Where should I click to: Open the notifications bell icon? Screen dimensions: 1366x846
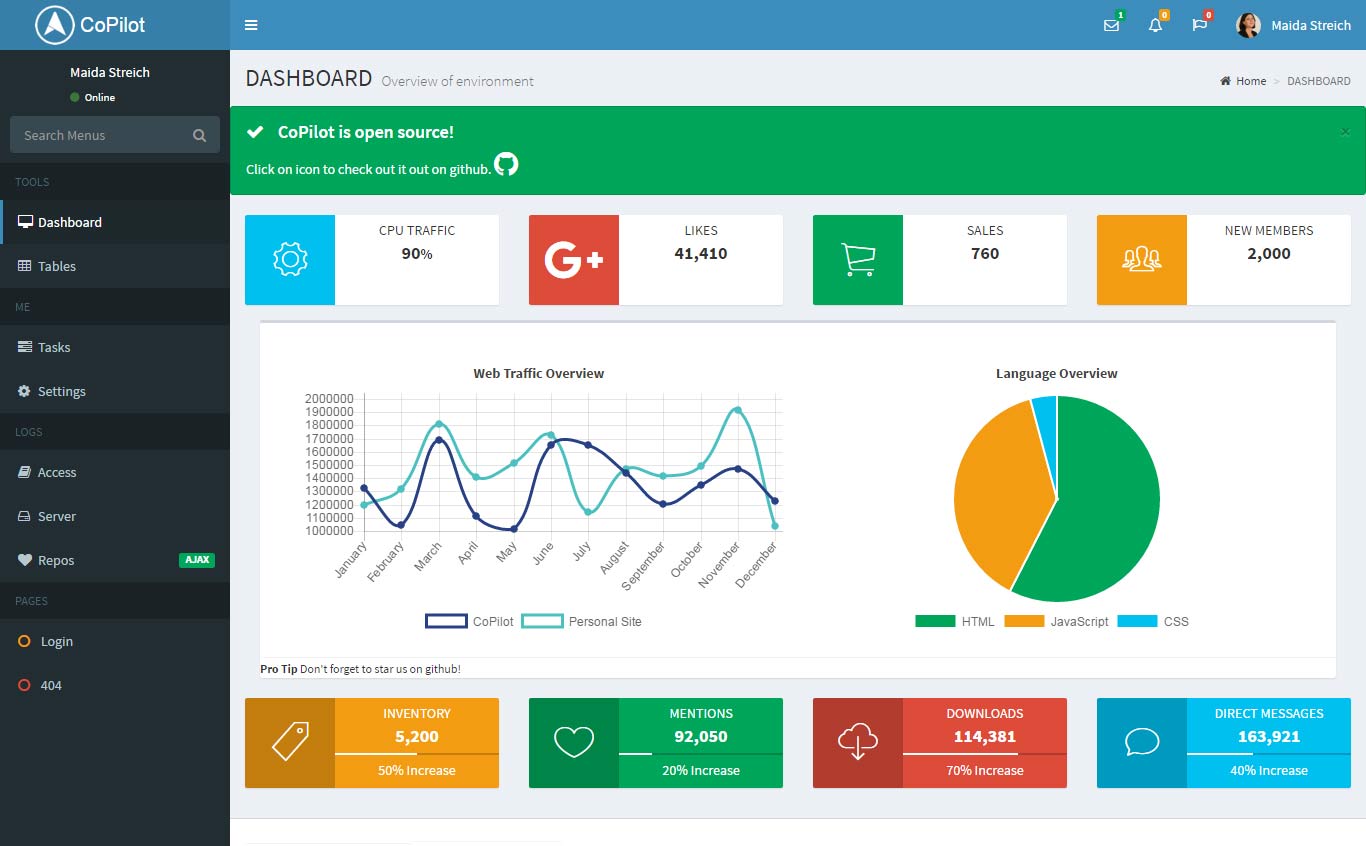(x=1155, y=26)
